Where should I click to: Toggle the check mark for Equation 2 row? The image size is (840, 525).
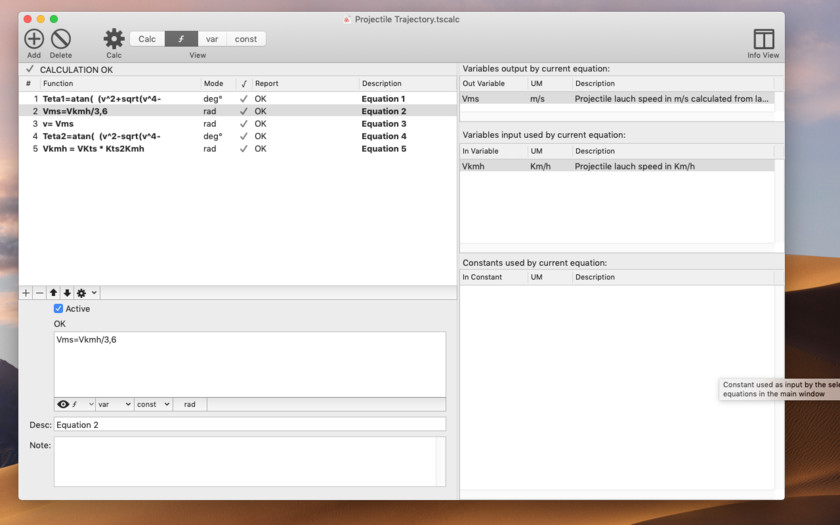click(x=244, y=111)
